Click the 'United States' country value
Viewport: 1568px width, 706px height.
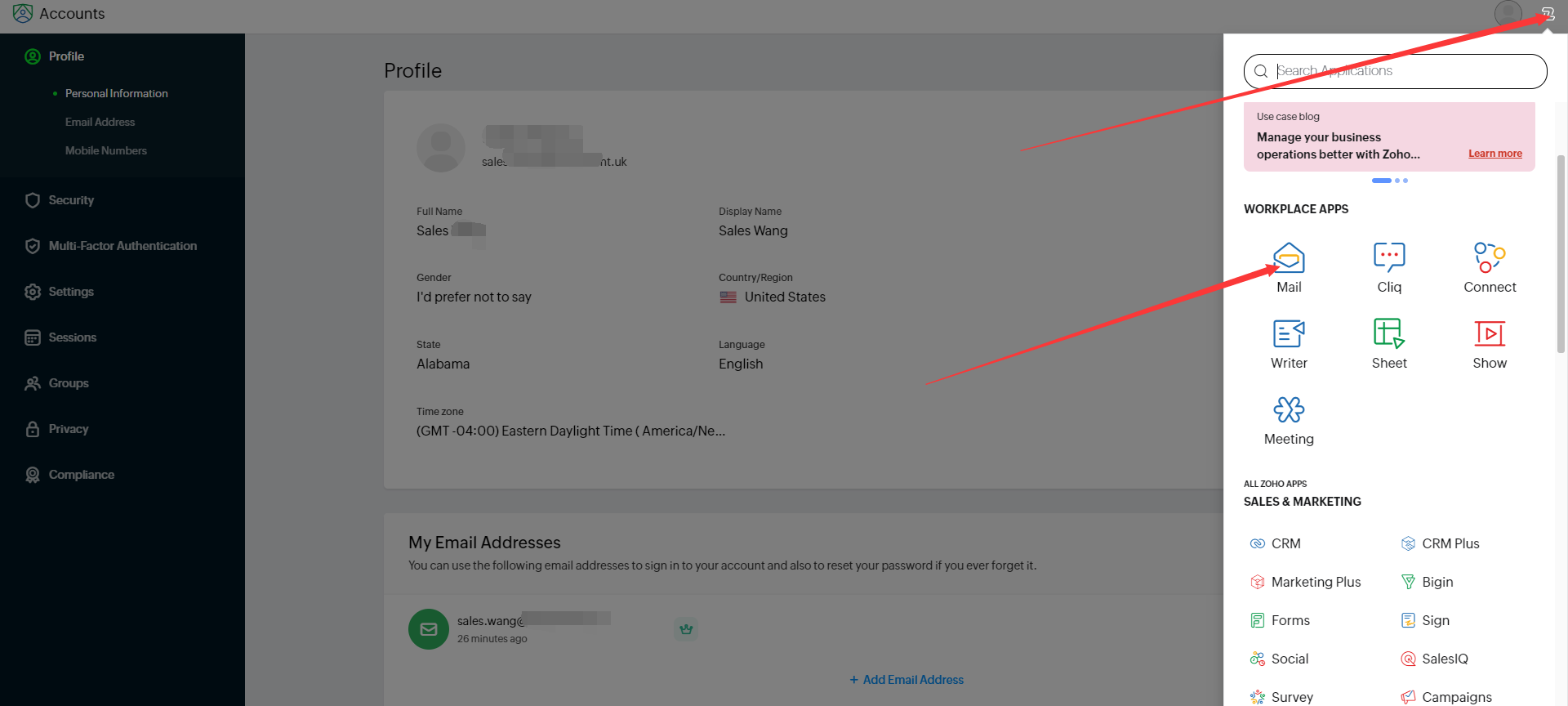click(x=785, y=297)
